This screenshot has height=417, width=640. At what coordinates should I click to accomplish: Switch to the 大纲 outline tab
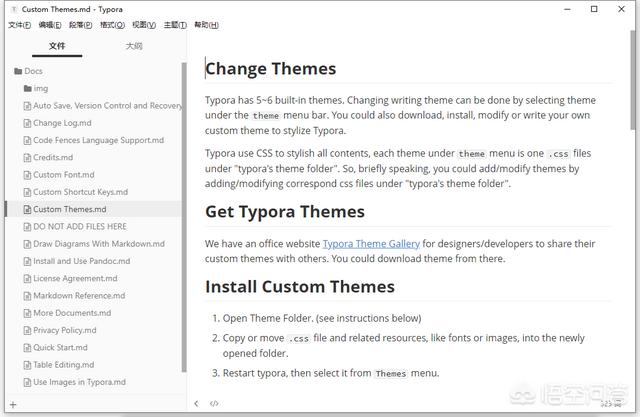[134, 46]
